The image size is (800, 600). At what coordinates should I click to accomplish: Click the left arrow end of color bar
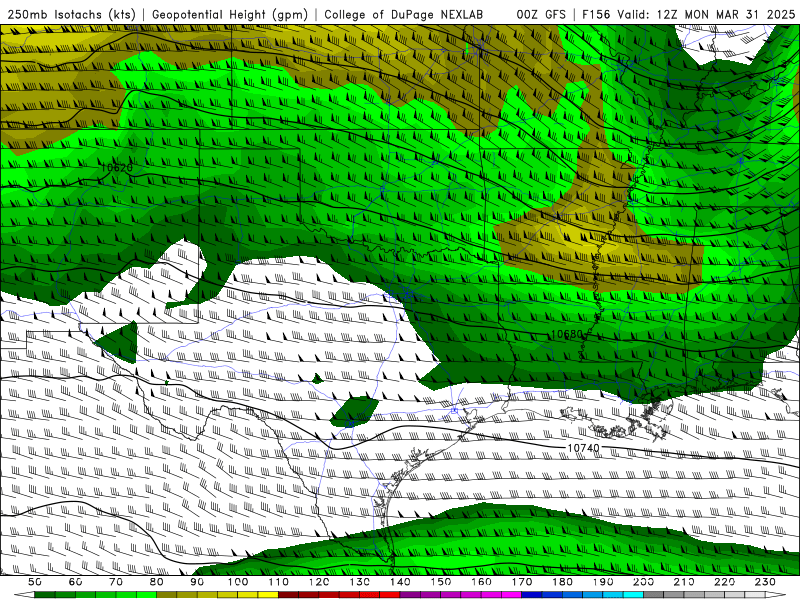24,595
